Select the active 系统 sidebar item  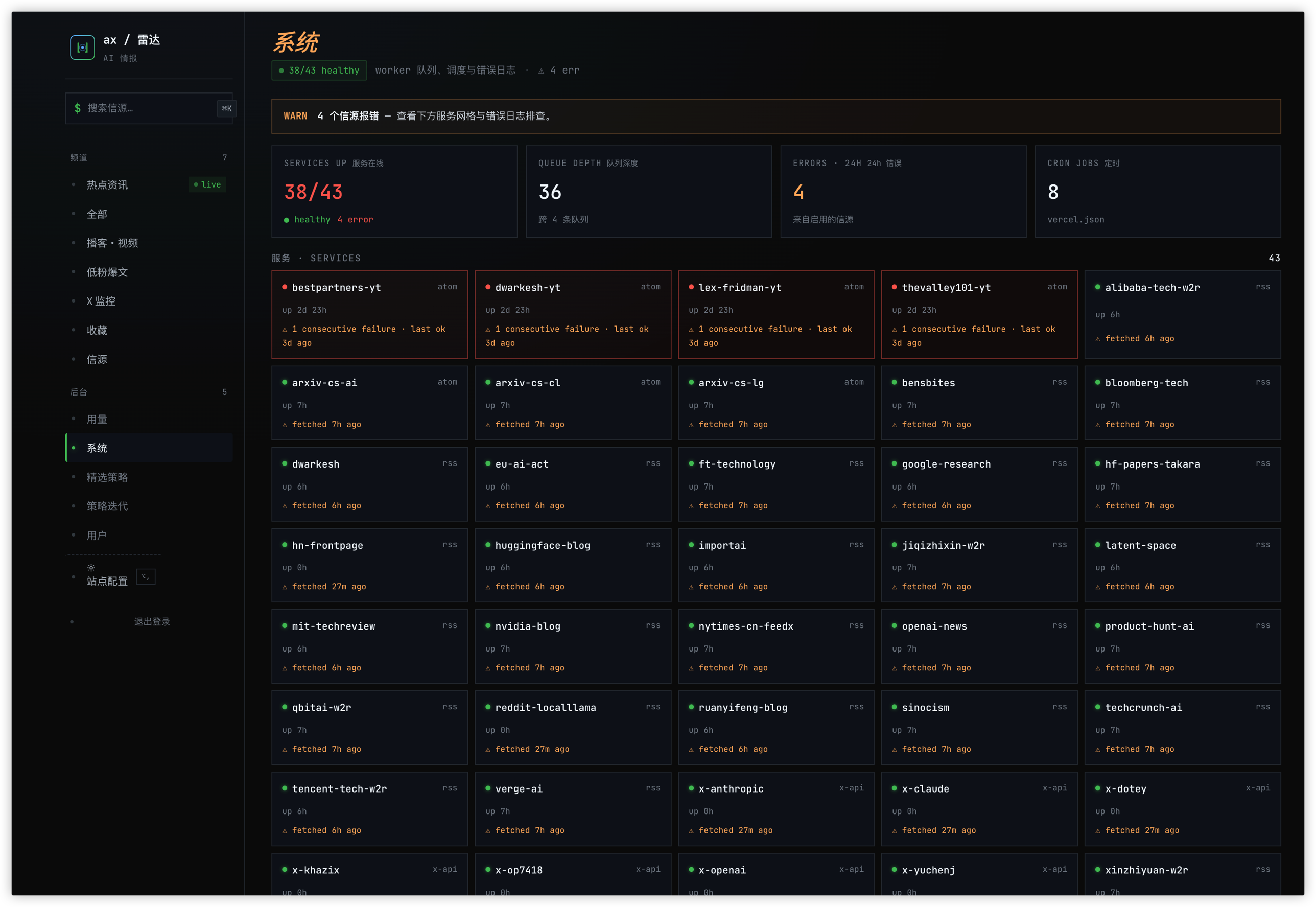click(149, 448)
